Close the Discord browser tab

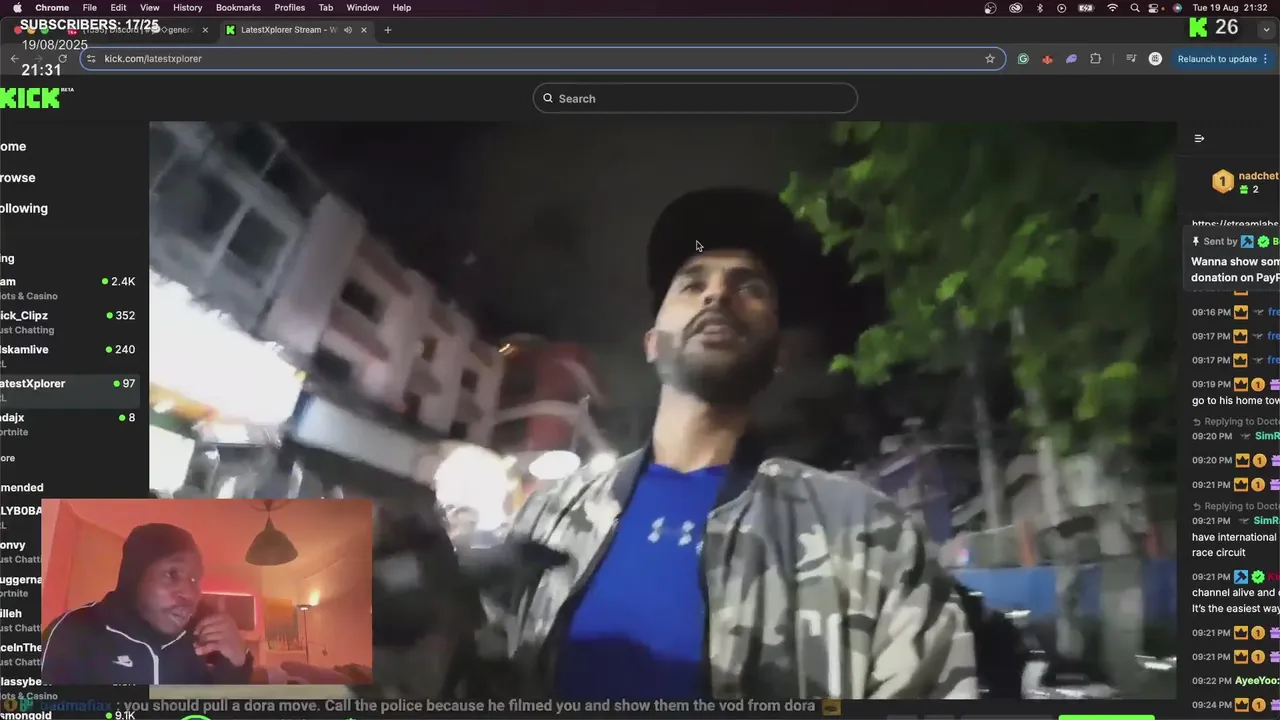point(205,30)
